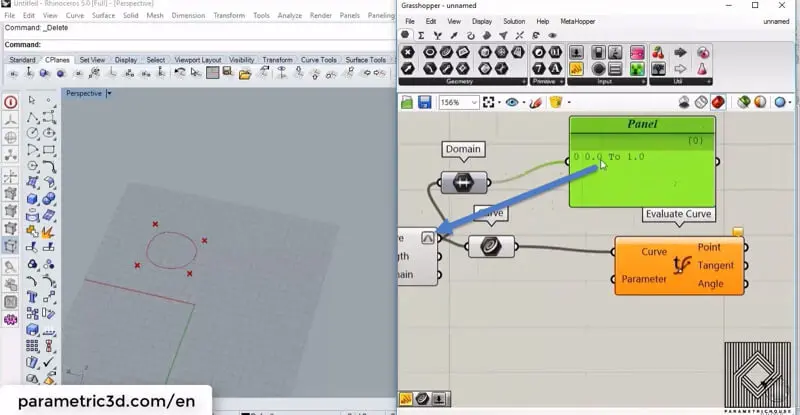Click the Domain component icon on canvas

464,183
